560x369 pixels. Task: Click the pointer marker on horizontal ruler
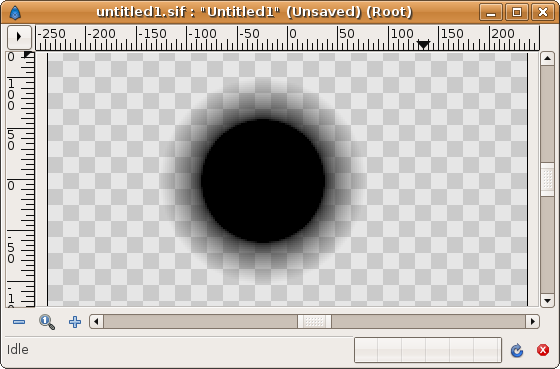click(423, 45)
